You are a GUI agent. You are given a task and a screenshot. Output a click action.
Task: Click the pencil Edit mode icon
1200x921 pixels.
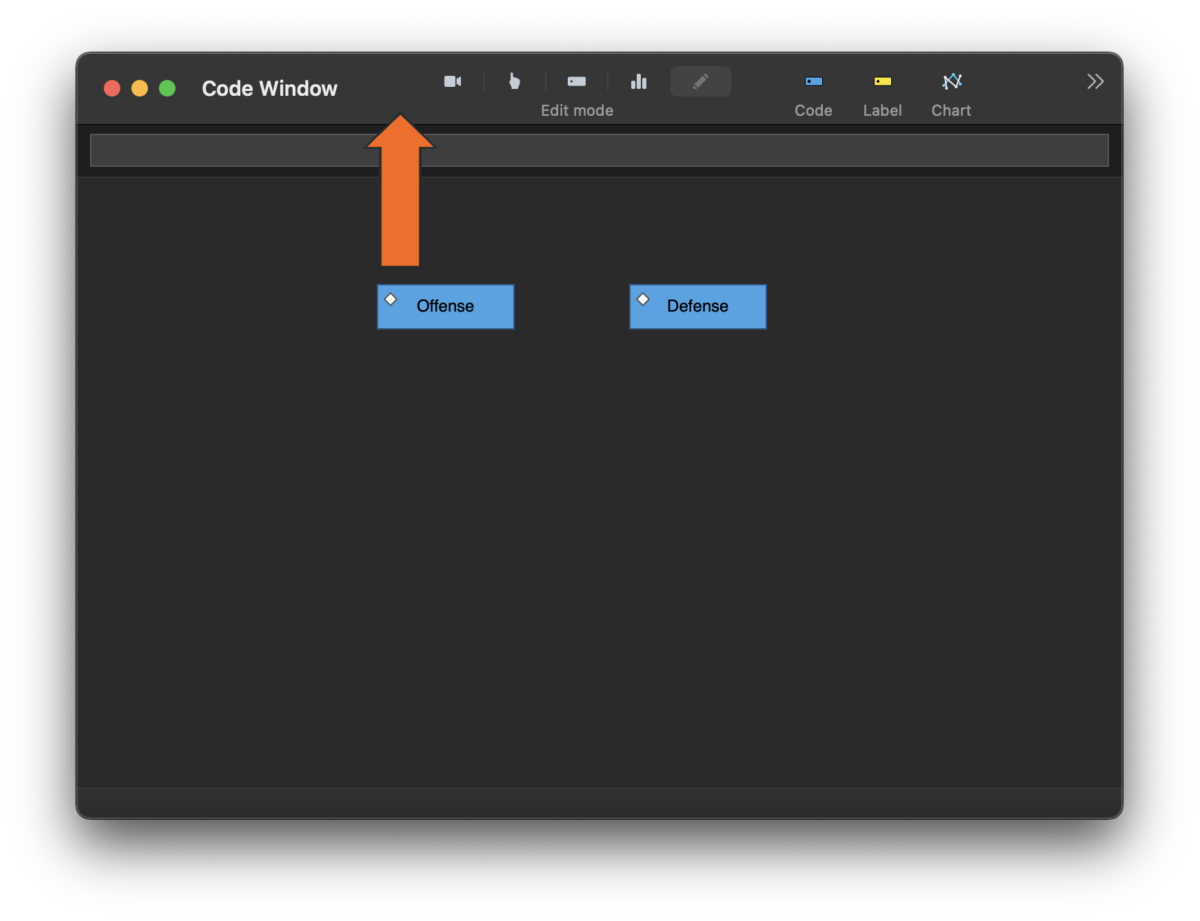point(700,81)
